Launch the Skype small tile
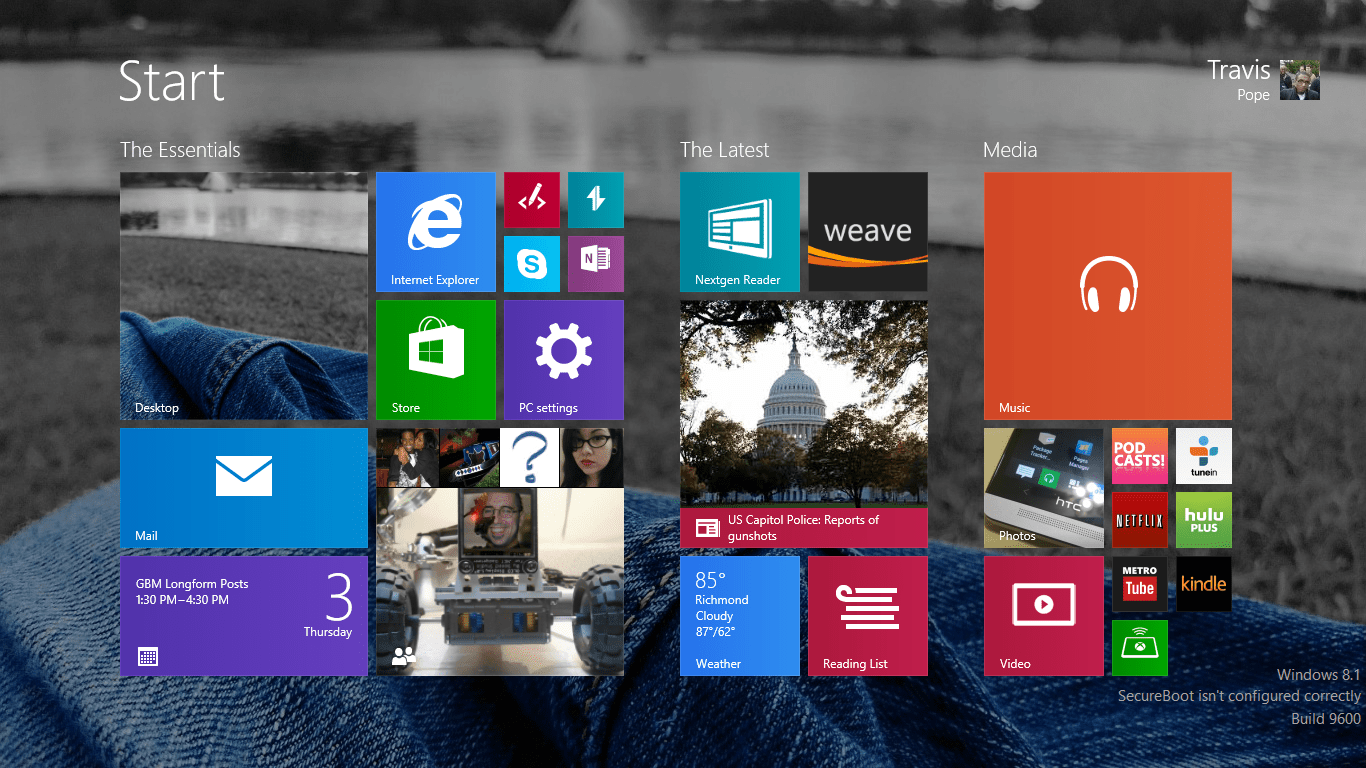Image resolution: width=1366 pixels, height=768 pixels. point(531,264)
